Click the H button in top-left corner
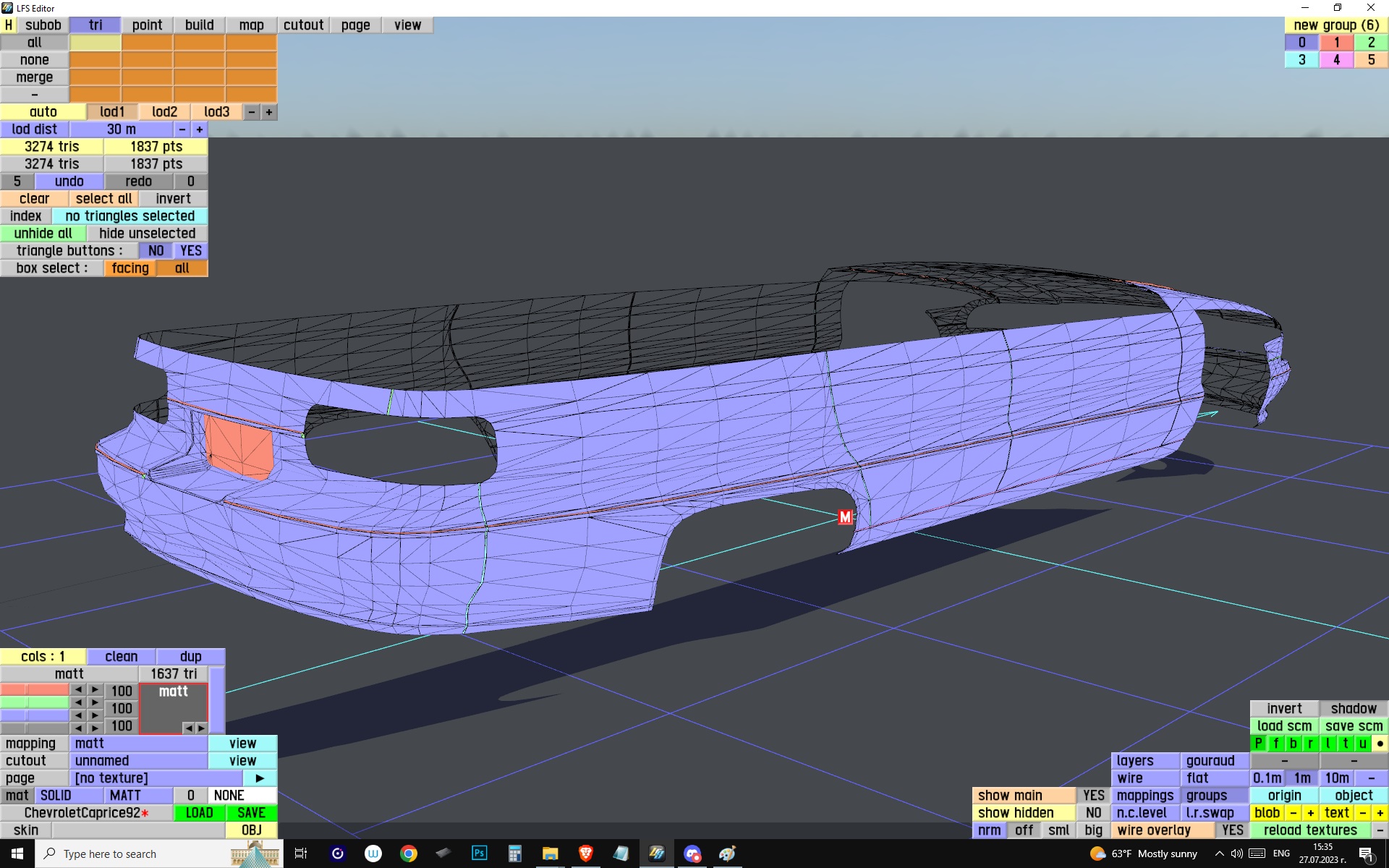 pos(9,25)
